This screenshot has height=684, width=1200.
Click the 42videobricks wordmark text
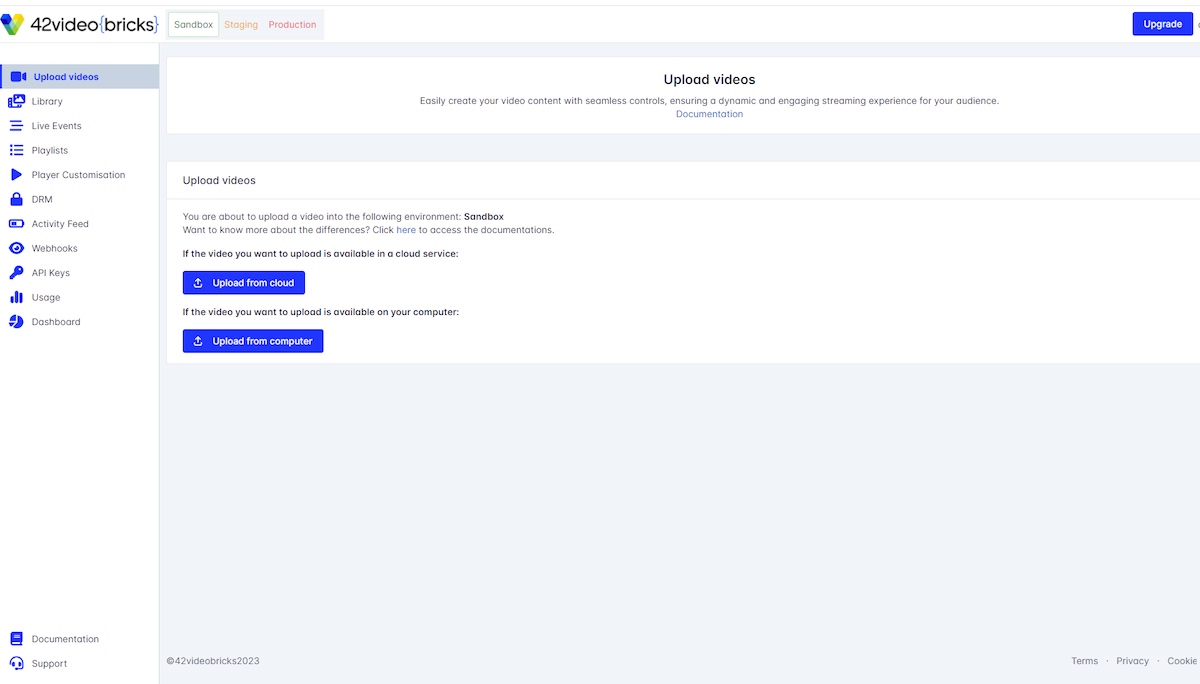click(94, 24)
